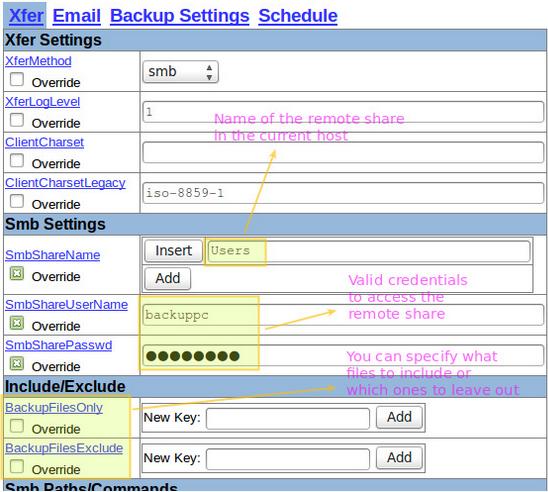Go to the Schedule tab
The image size is (548, 492).
tap(298, 16)
